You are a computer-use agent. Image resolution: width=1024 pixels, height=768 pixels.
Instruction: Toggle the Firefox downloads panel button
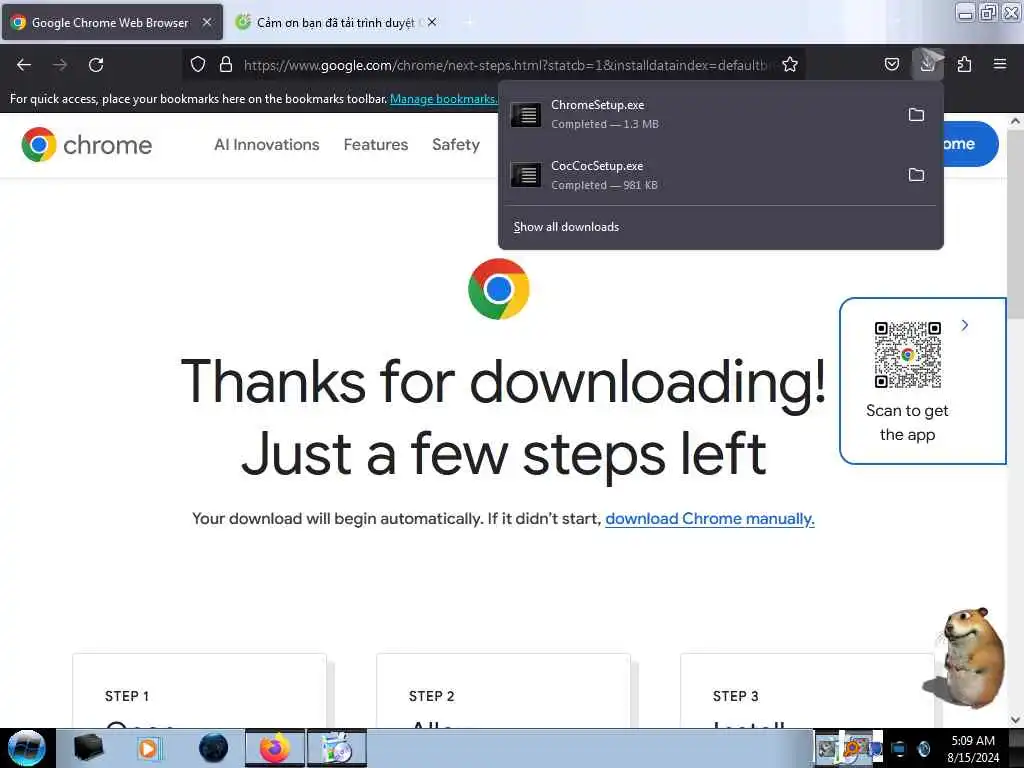tap(927, 64)
